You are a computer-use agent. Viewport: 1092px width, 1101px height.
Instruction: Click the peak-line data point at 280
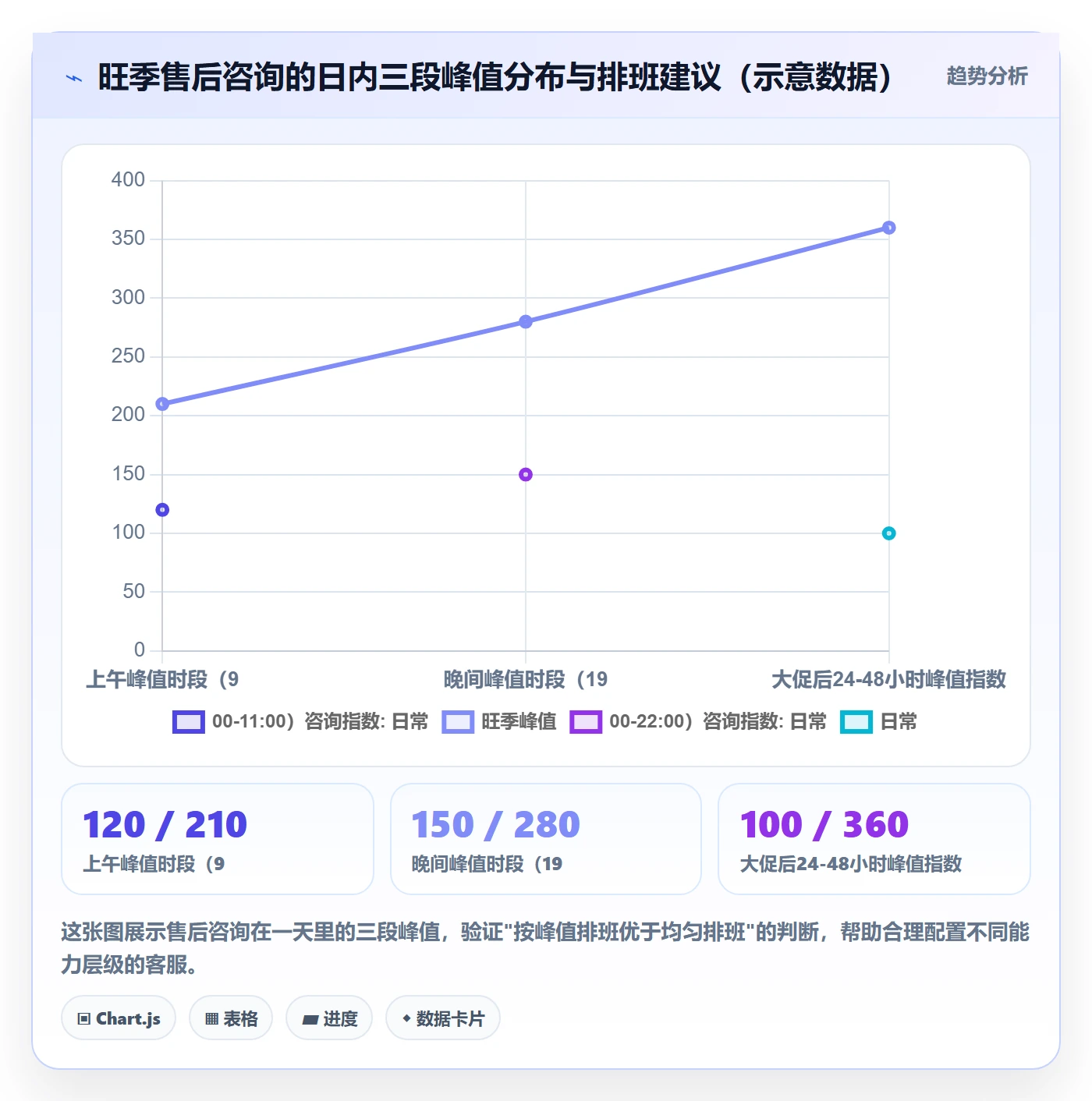click(526, 322)
